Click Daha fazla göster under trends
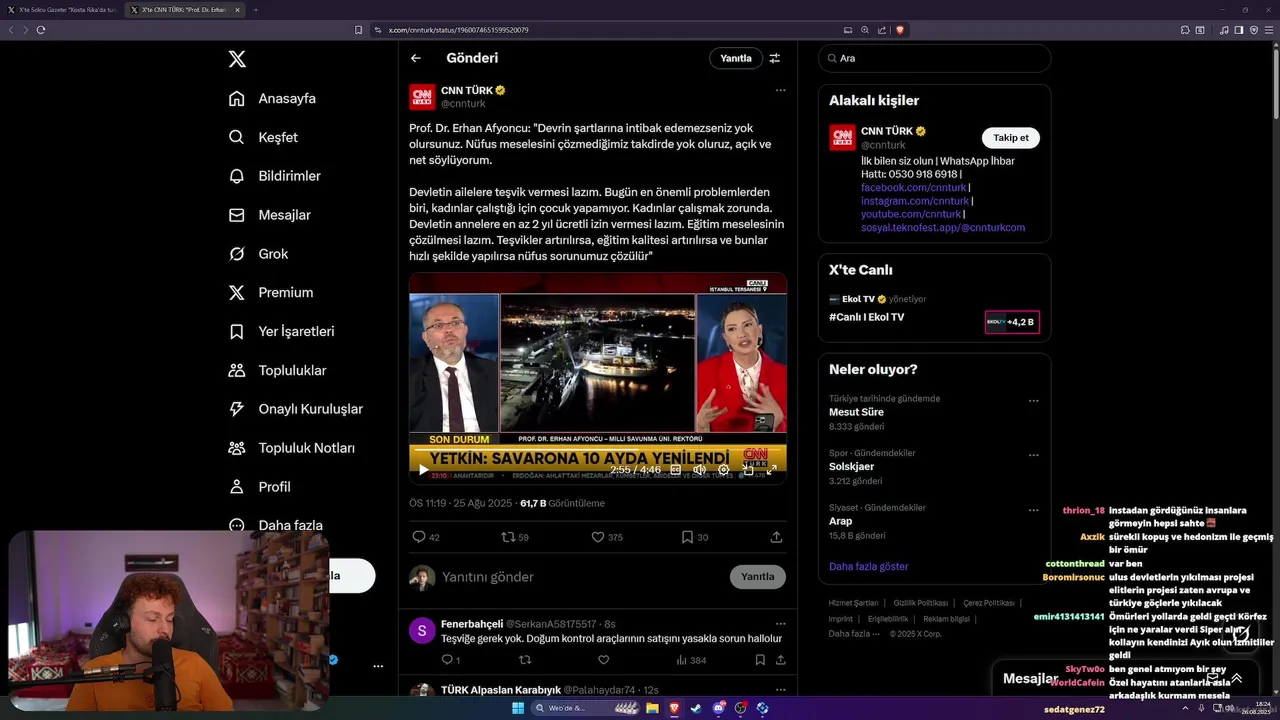1280x720 pixels. click(x=868, y=566)
